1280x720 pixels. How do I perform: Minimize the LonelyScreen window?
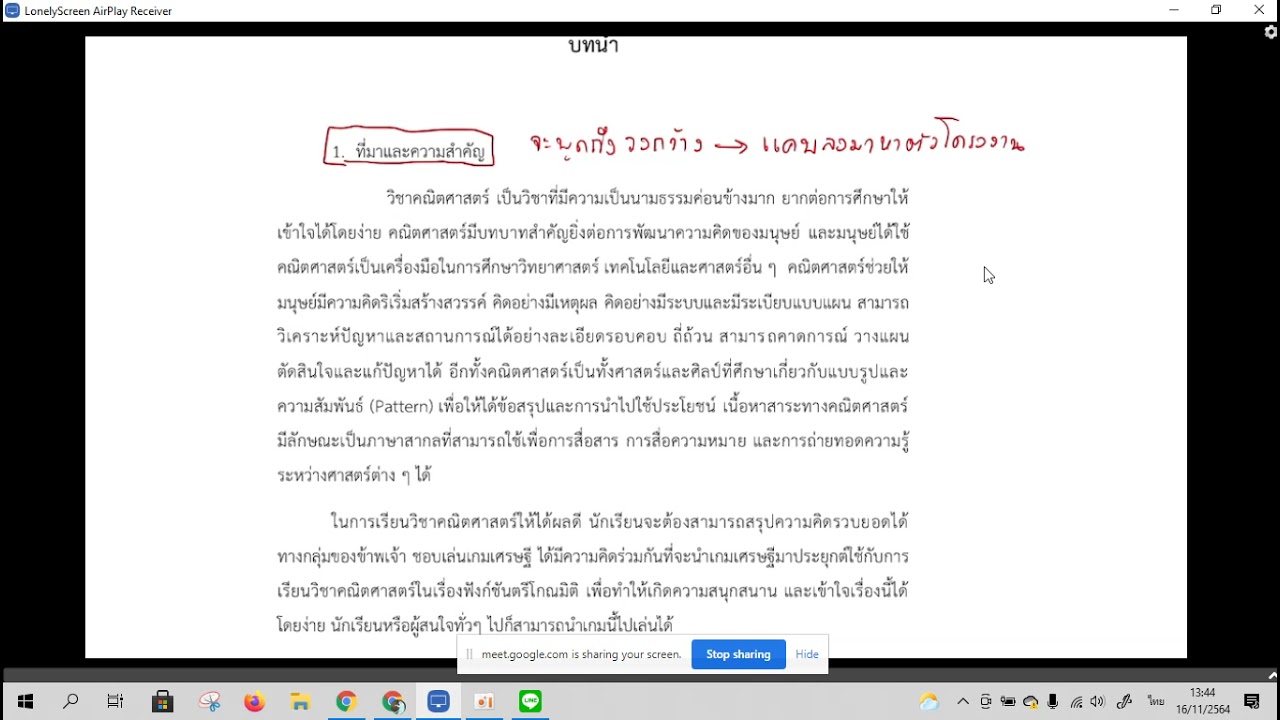(1174, 11)
